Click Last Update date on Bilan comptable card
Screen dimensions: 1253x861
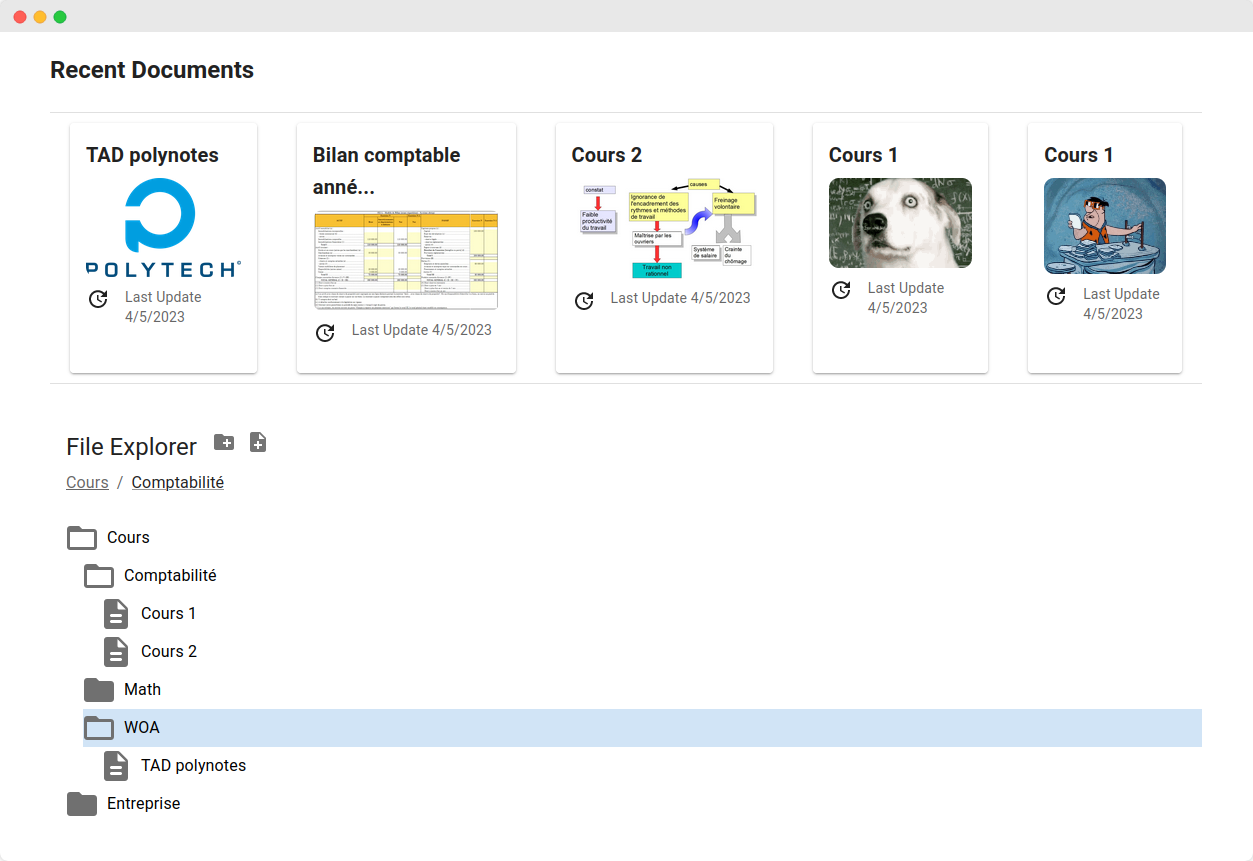pos(422,330)
